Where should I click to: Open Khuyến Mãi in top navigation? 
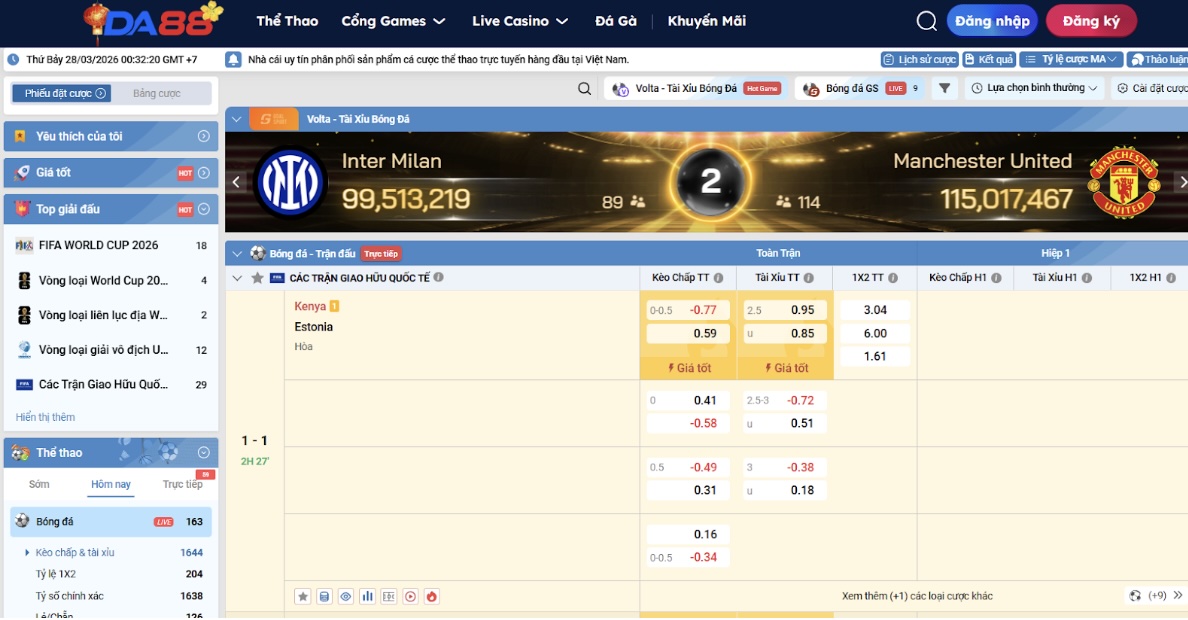(x=707, y=21)
